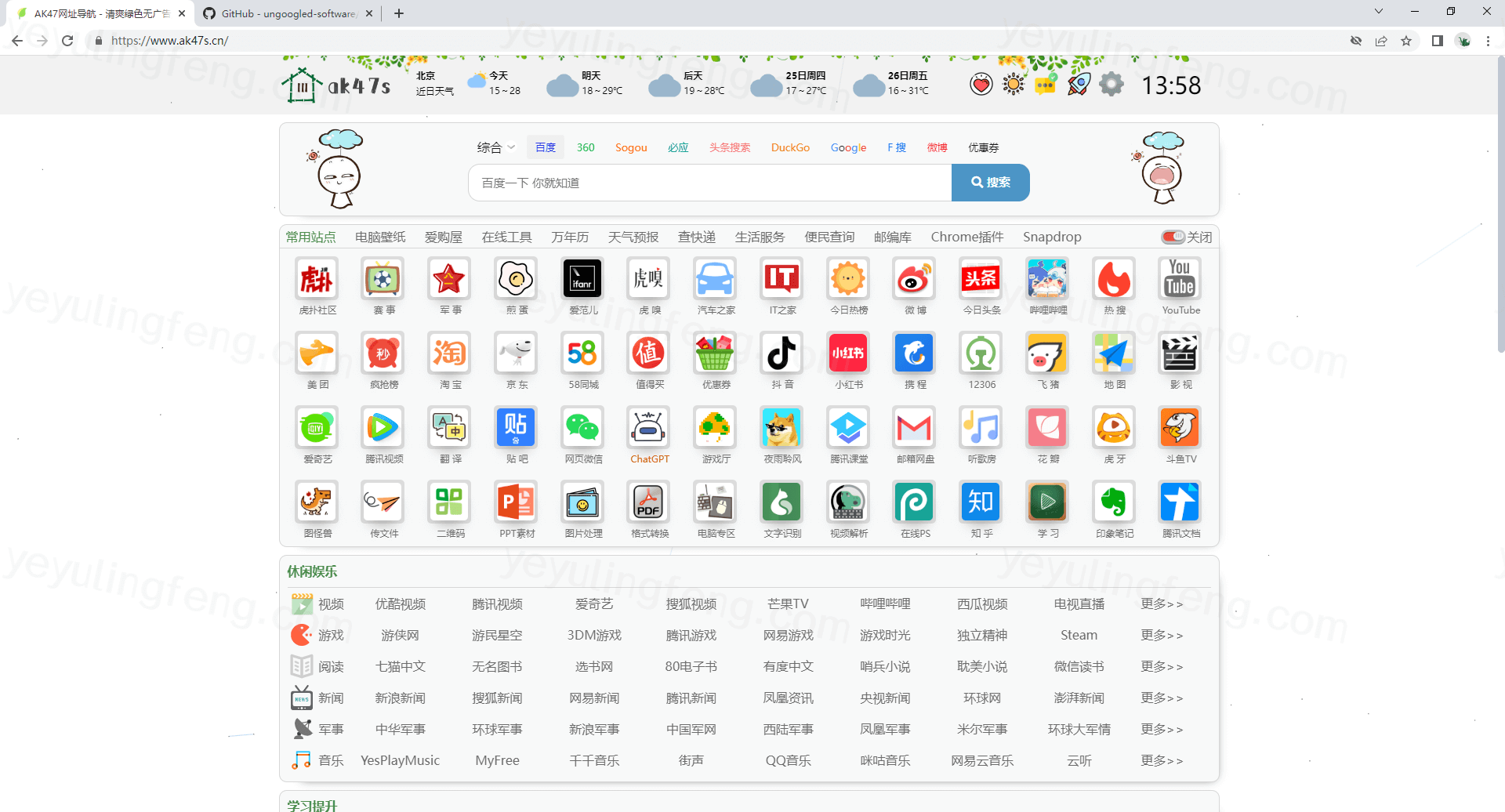Click the blue 搜索 search button
Viewport: 1505px width, 812px height.
(991, 183)
